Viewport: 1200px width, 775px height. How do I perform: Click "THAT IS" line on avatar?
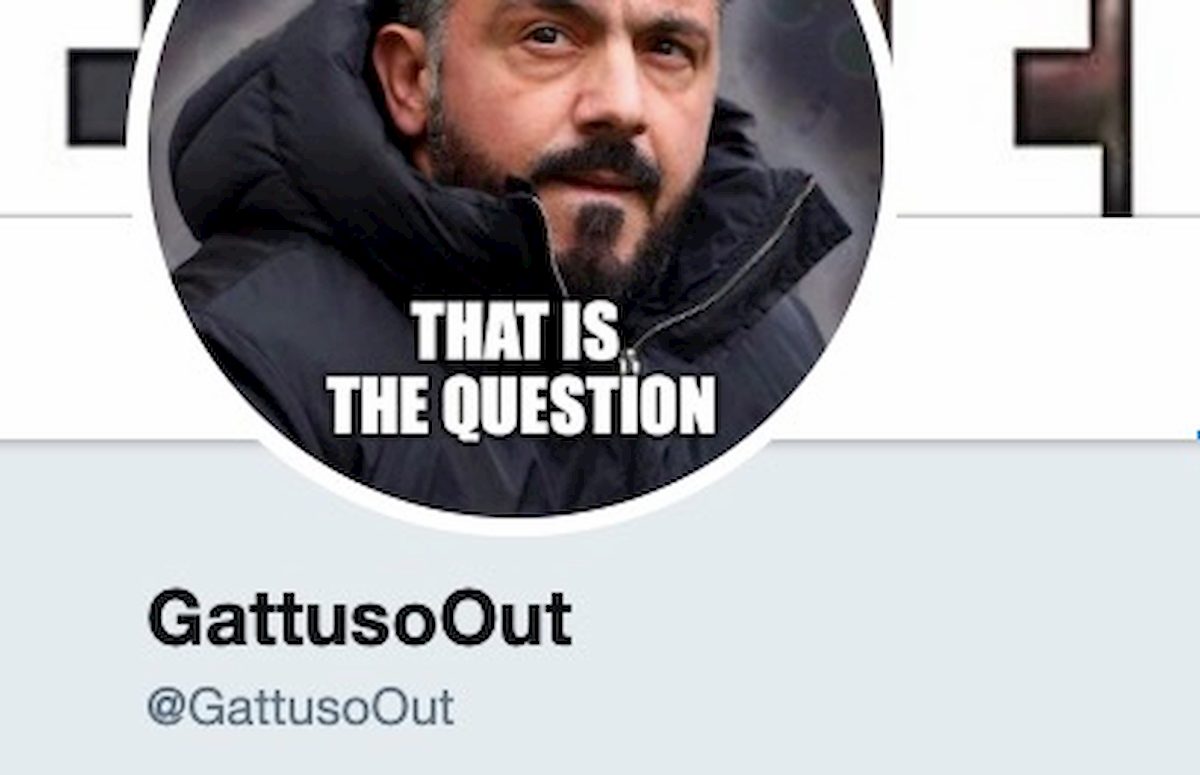coord(517,332)
